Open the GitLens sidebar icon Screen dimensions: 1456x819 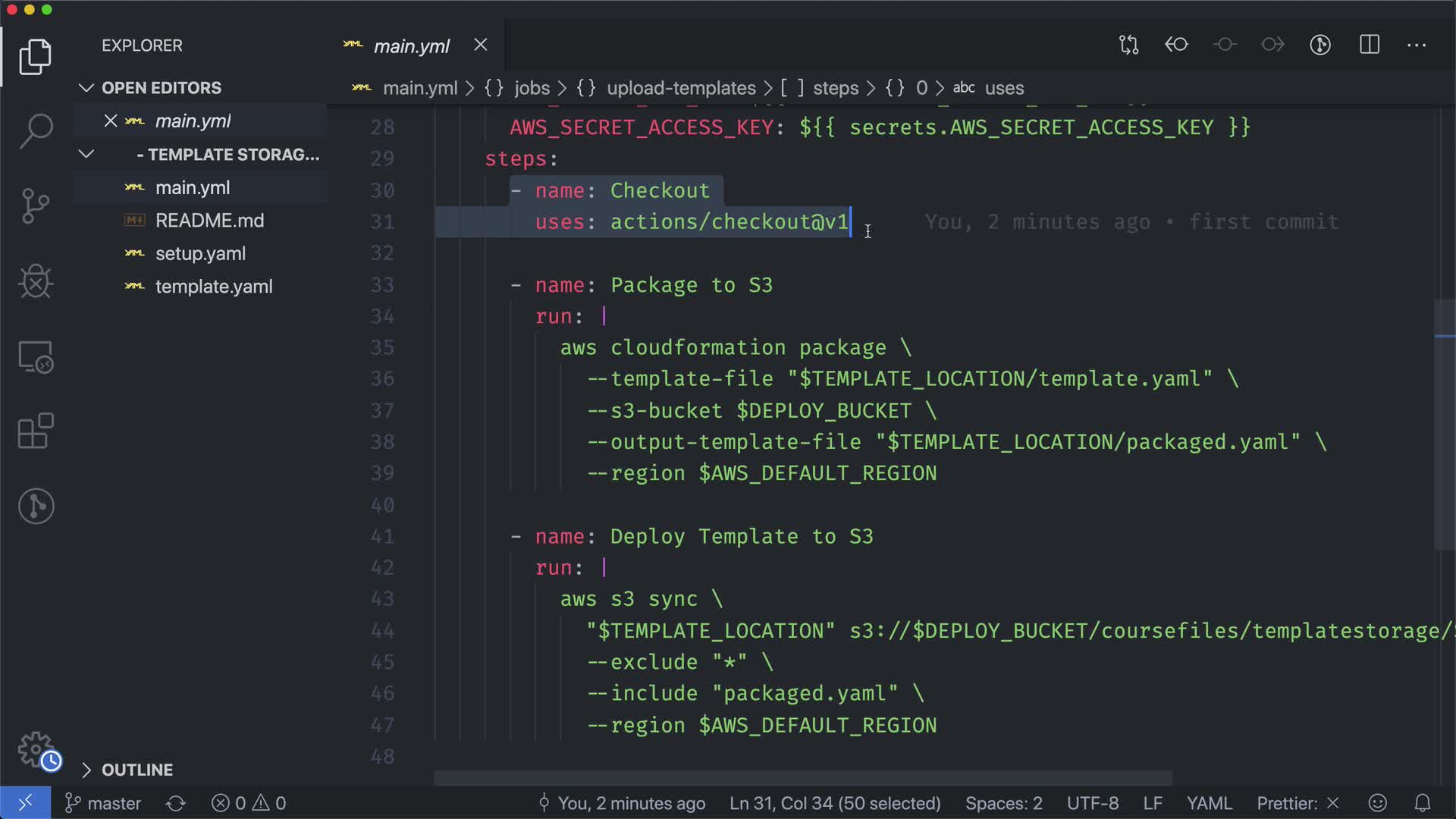36,506
